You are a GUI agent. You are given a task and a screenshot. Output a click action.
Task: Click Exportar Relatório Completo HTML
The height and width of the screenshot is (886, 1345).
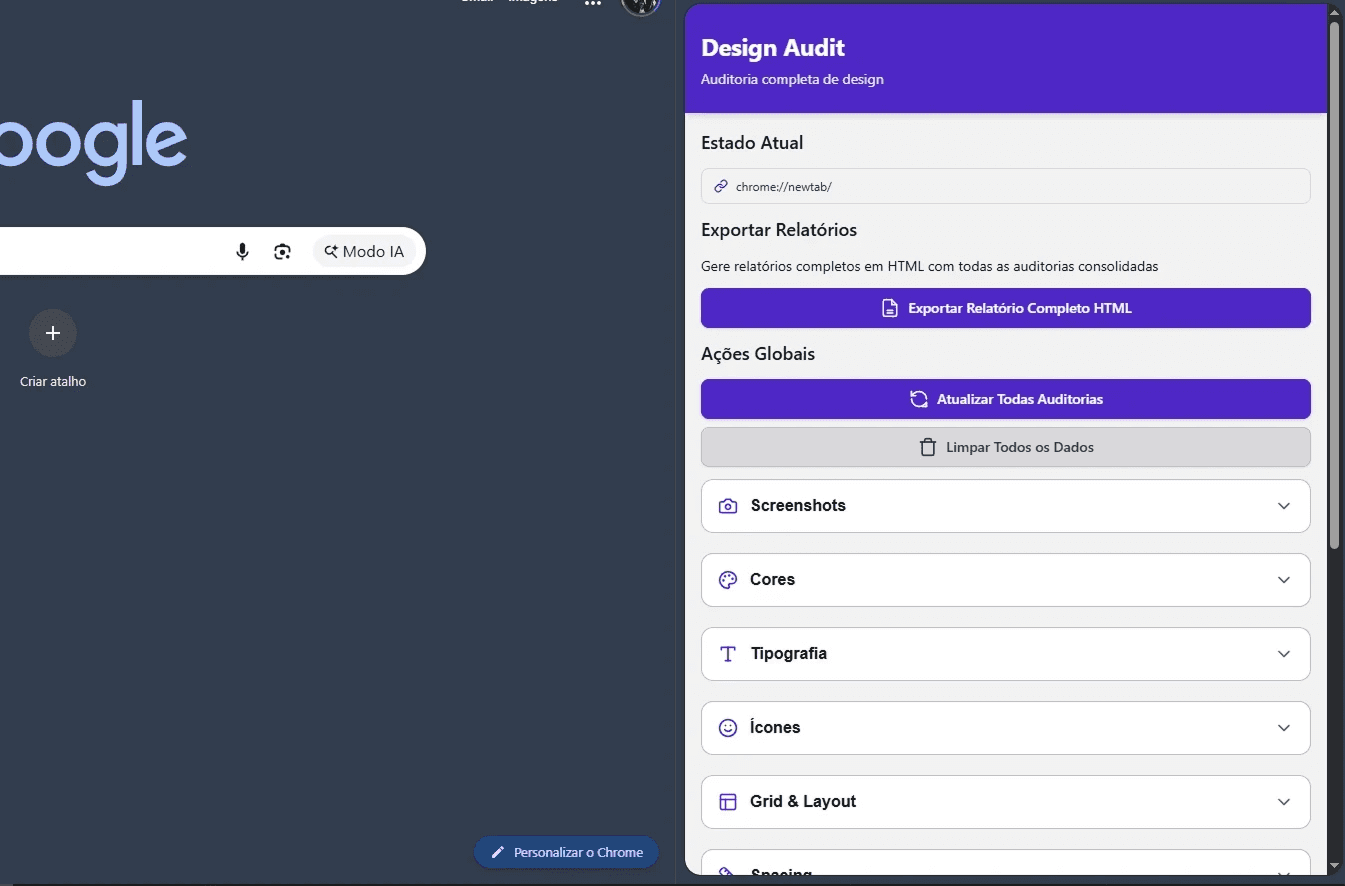pyautogui.click(x=1005, y=308)
